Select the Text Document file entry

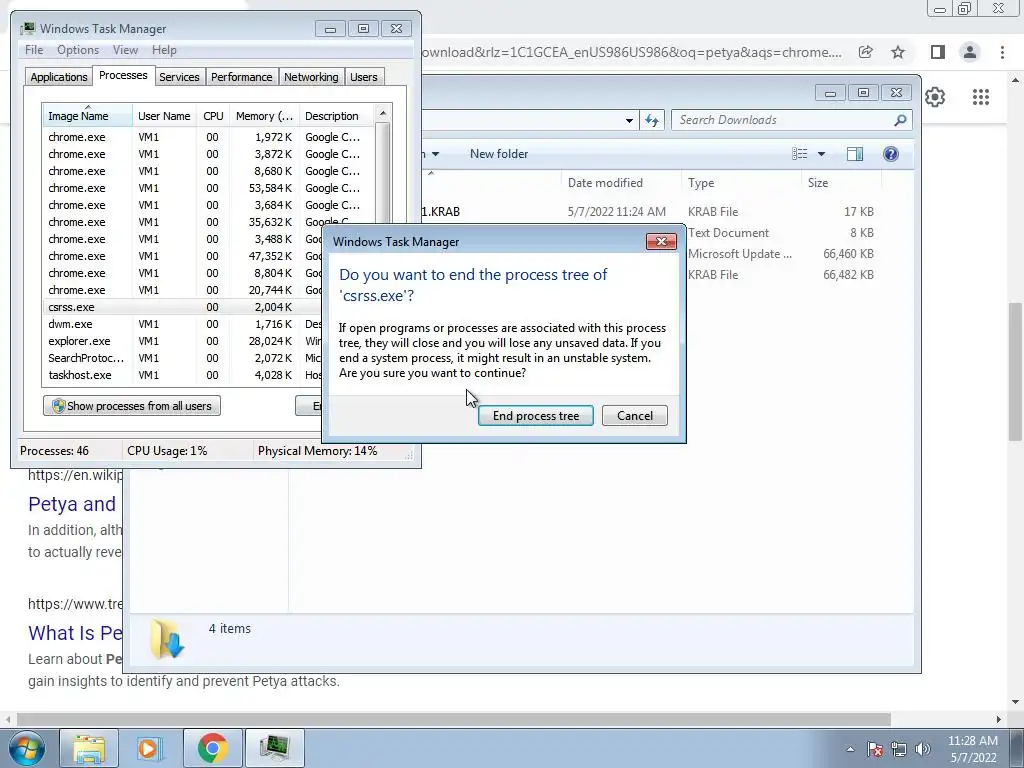click(x=728, y=232)
